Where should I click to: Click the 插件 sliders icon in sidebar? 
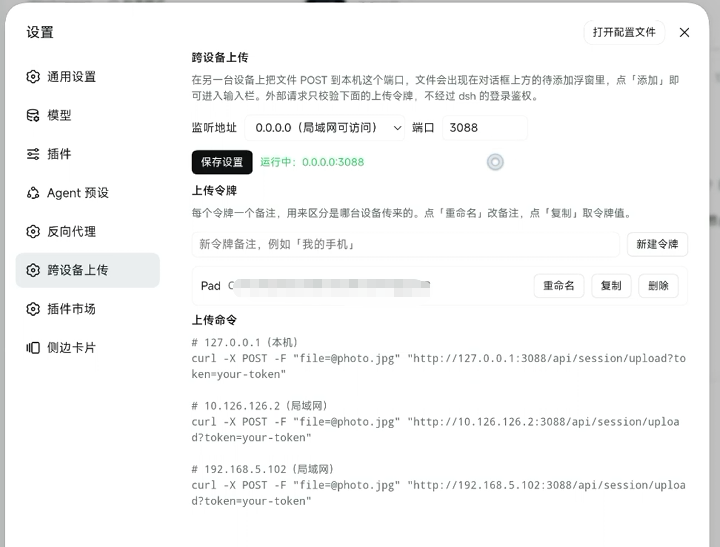coord(33,154)
